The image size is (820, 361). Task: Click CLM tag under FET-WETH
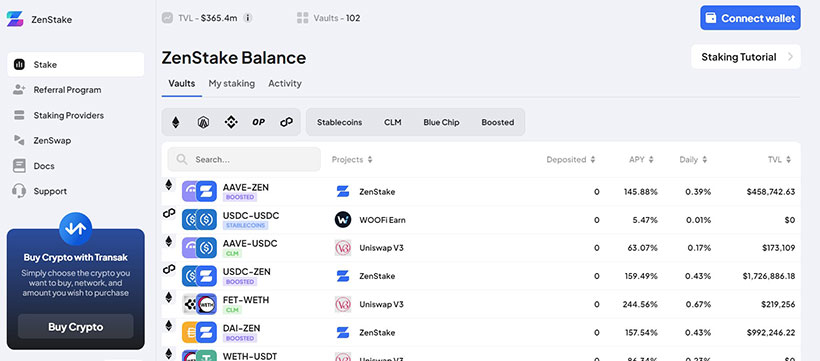coord(231,310)
